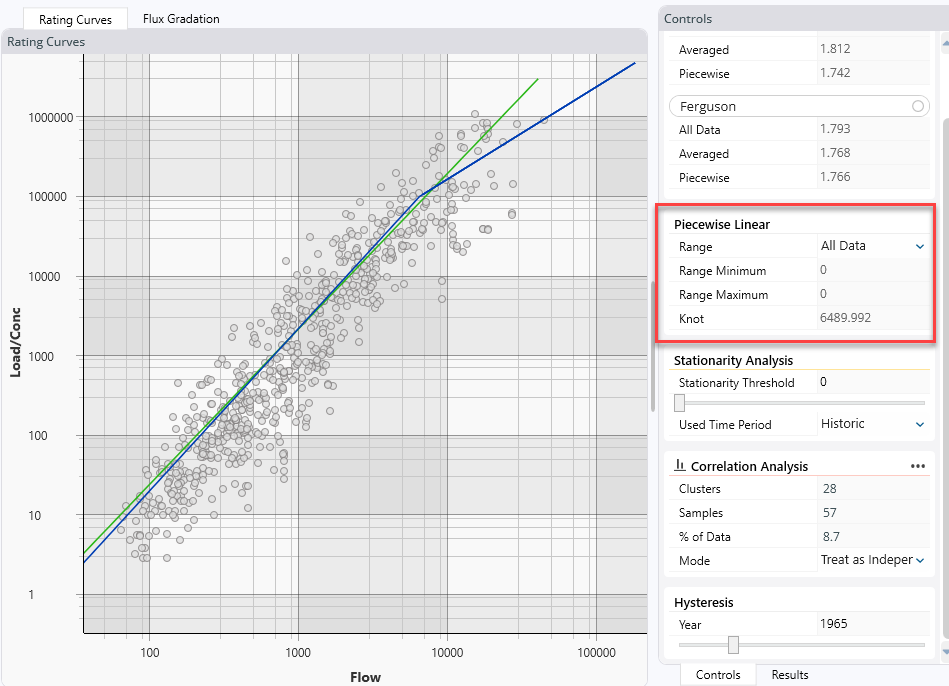Expand the Correlation Mode dropdown
Image resolution: width=949 pixels, height=686 pixels.
[919, 561]
